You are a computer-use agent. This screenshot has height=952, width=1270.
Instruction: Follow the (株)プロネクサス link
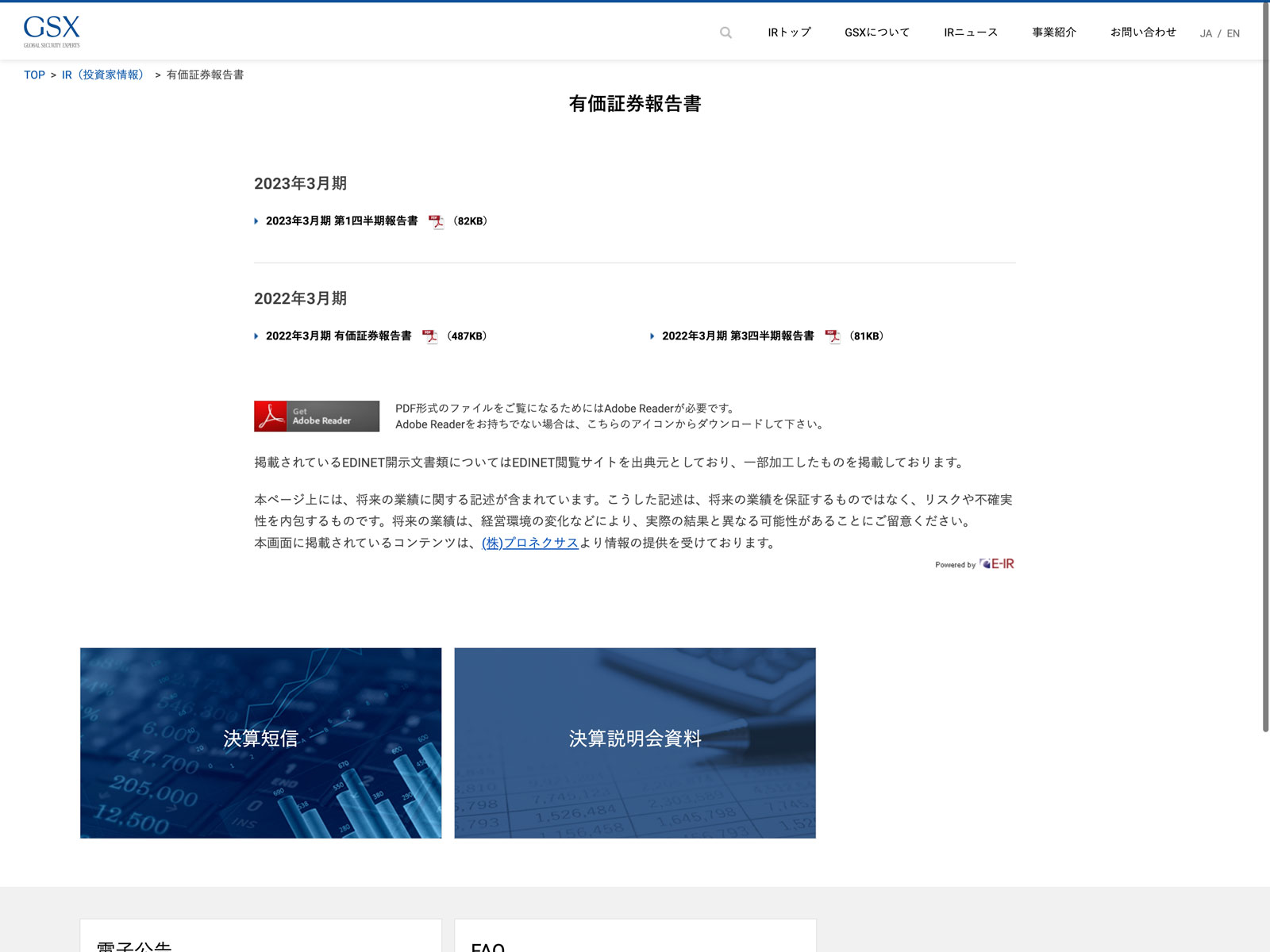coord(529,543)
